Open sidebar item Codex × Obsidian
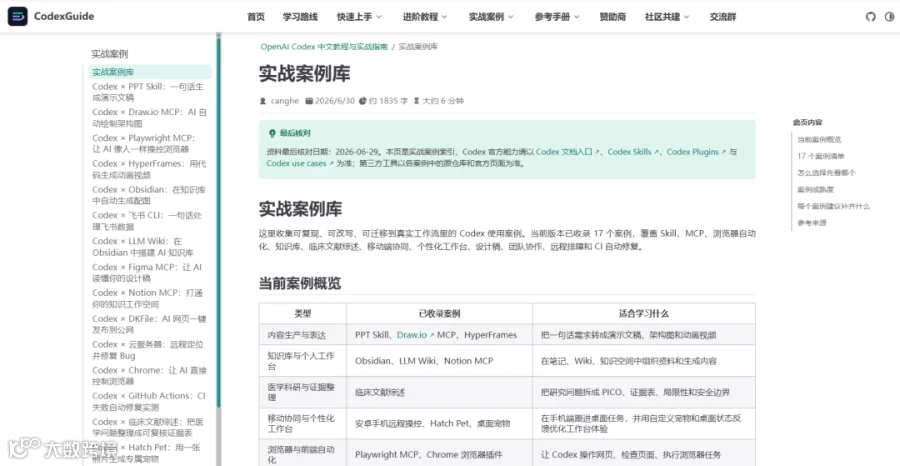Image resolution: width=900 pixels, height=466 pixels. tap(148, 195)
